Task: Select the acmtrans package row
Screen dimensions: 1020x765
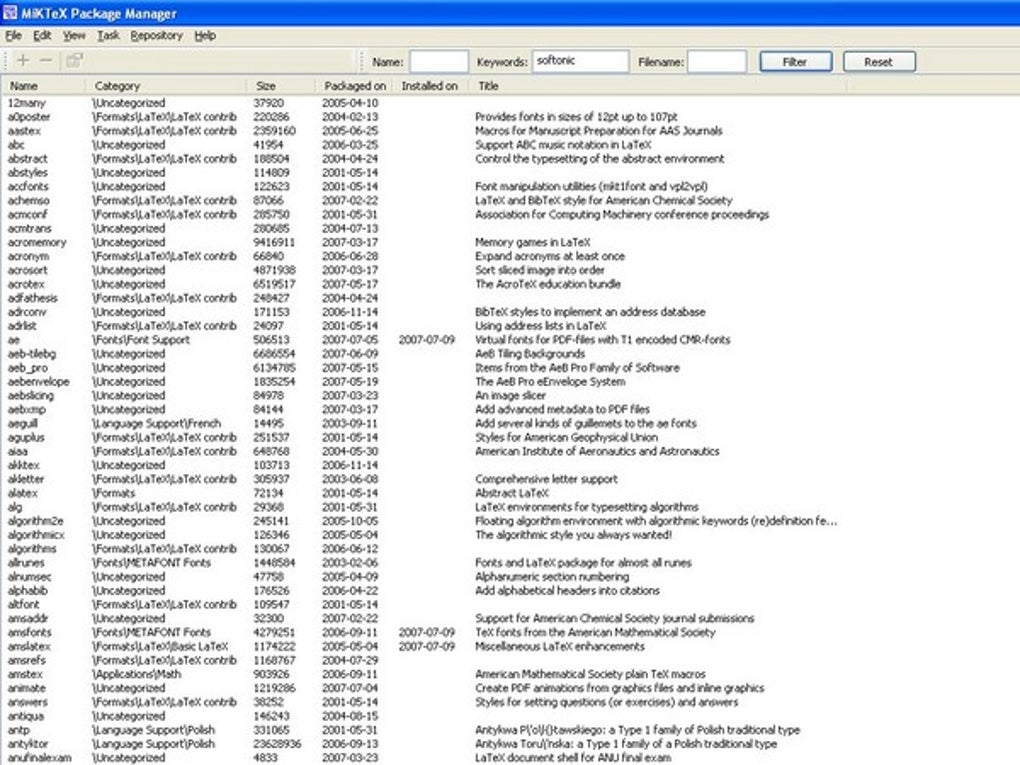Action: click(x=423, y=228)
